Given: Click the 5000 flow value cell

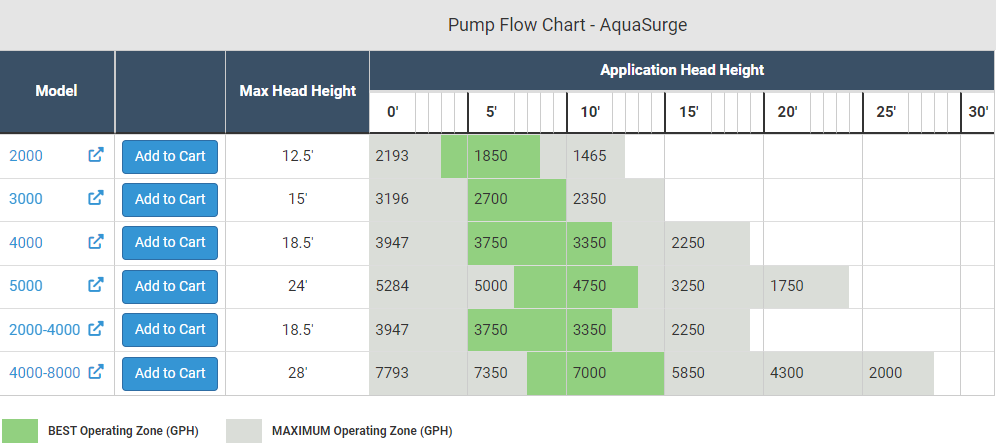Looking at the screenshot, I should 491,286.
